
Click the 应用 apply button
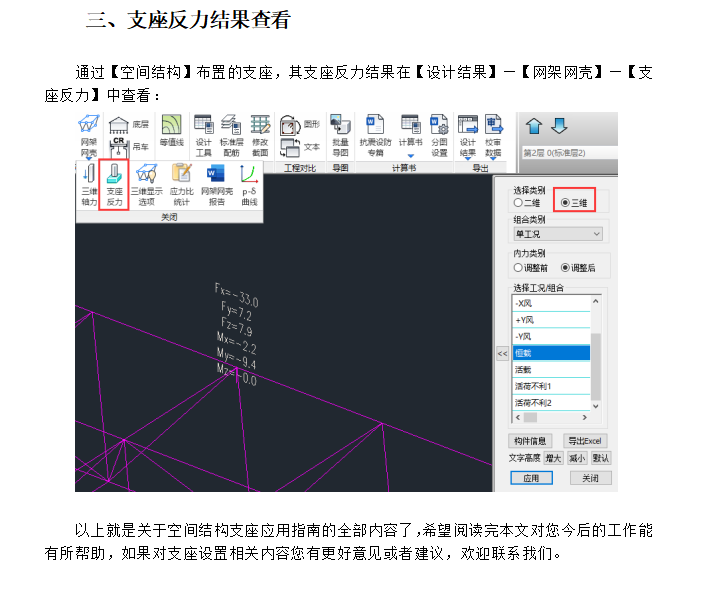[x=531, y=478]
